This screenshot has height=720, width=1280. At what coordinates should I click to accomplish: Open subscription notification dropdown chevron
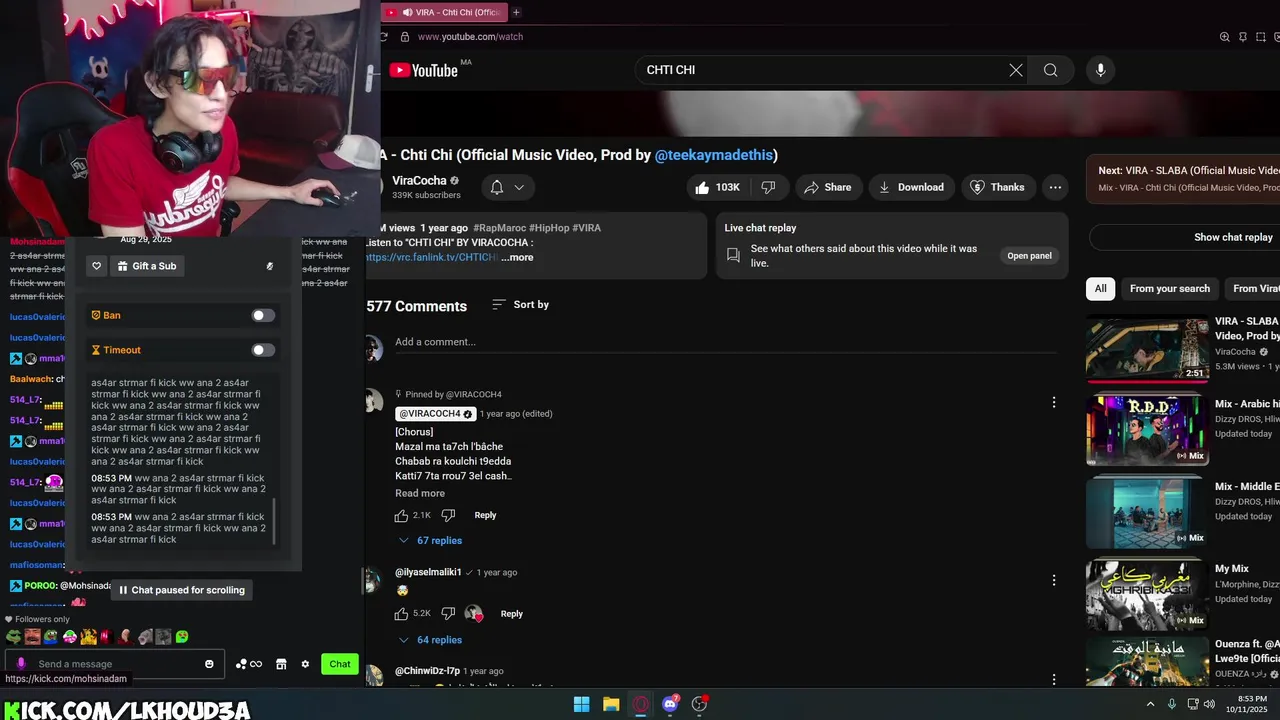pyautogui.click(x=519, y=187)
